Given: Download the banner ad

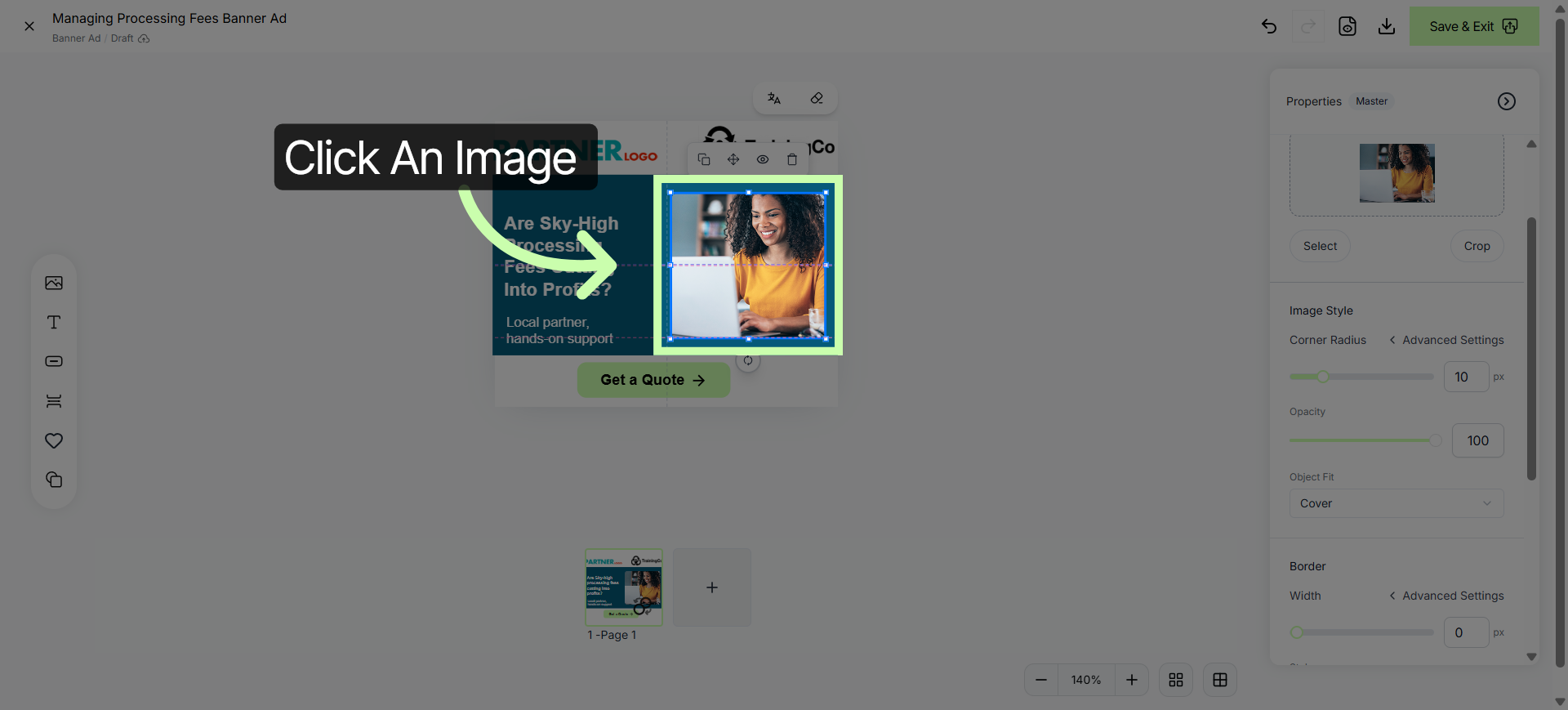Looking at the screenshot, I should click(x=1387, y=26).
